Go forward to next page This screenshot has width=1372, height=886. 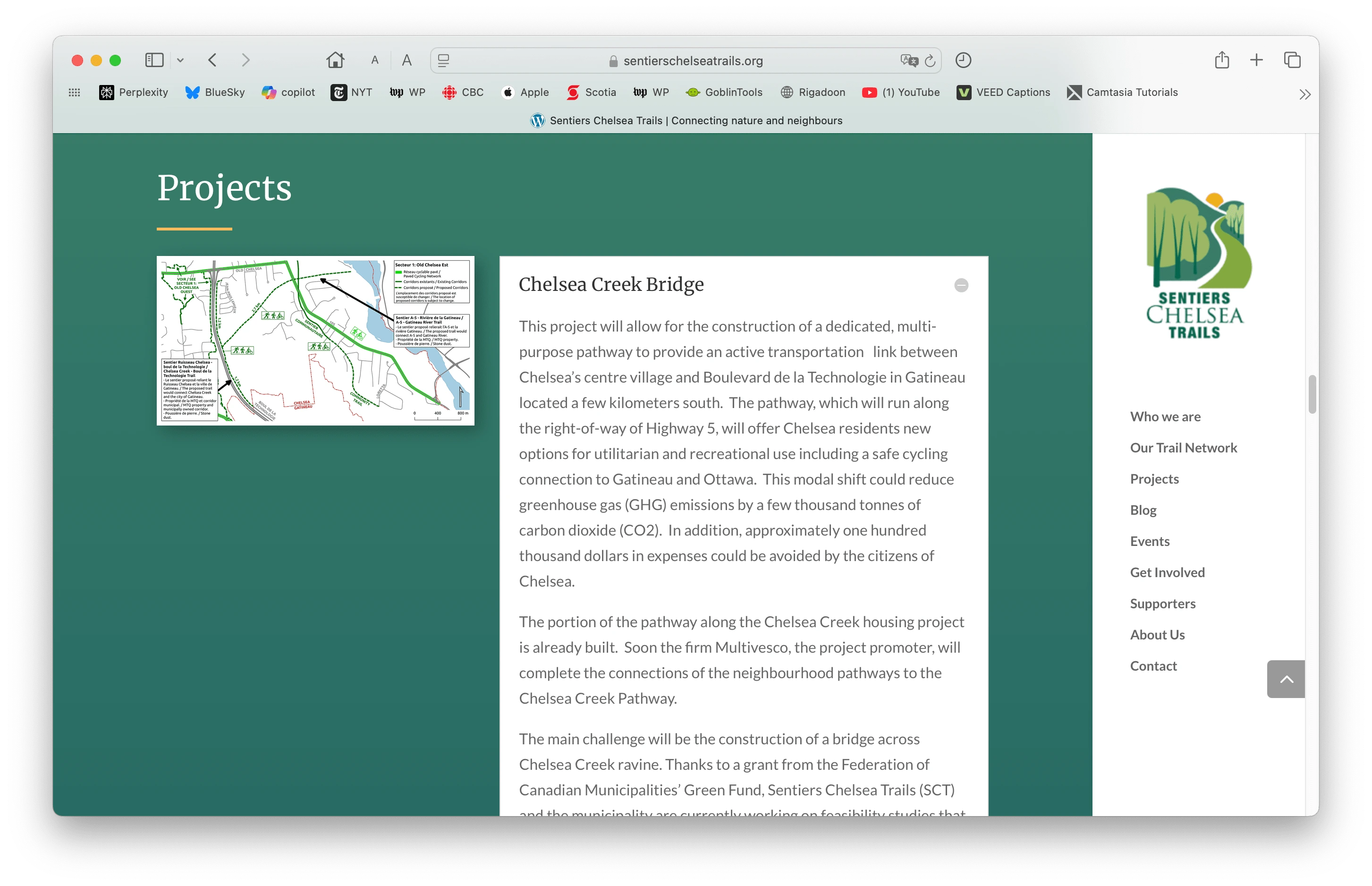click(246, 60)
